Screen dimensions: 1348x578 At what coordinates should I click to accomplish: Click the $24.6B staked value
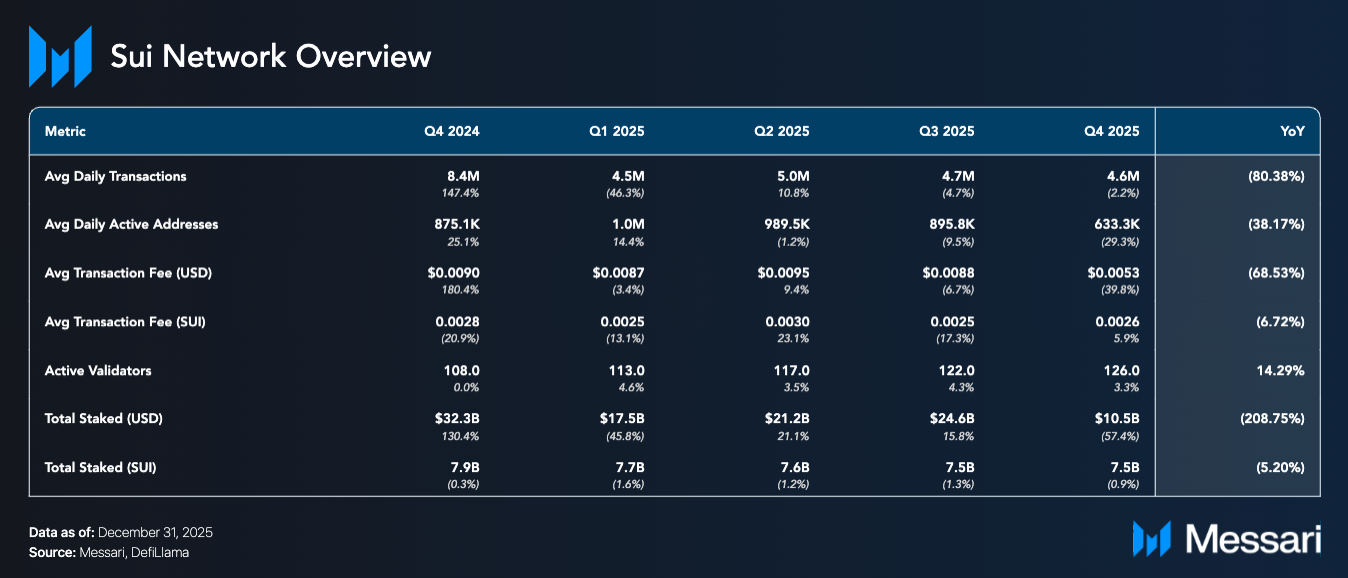pyautogui.click(x=953, y=419)
